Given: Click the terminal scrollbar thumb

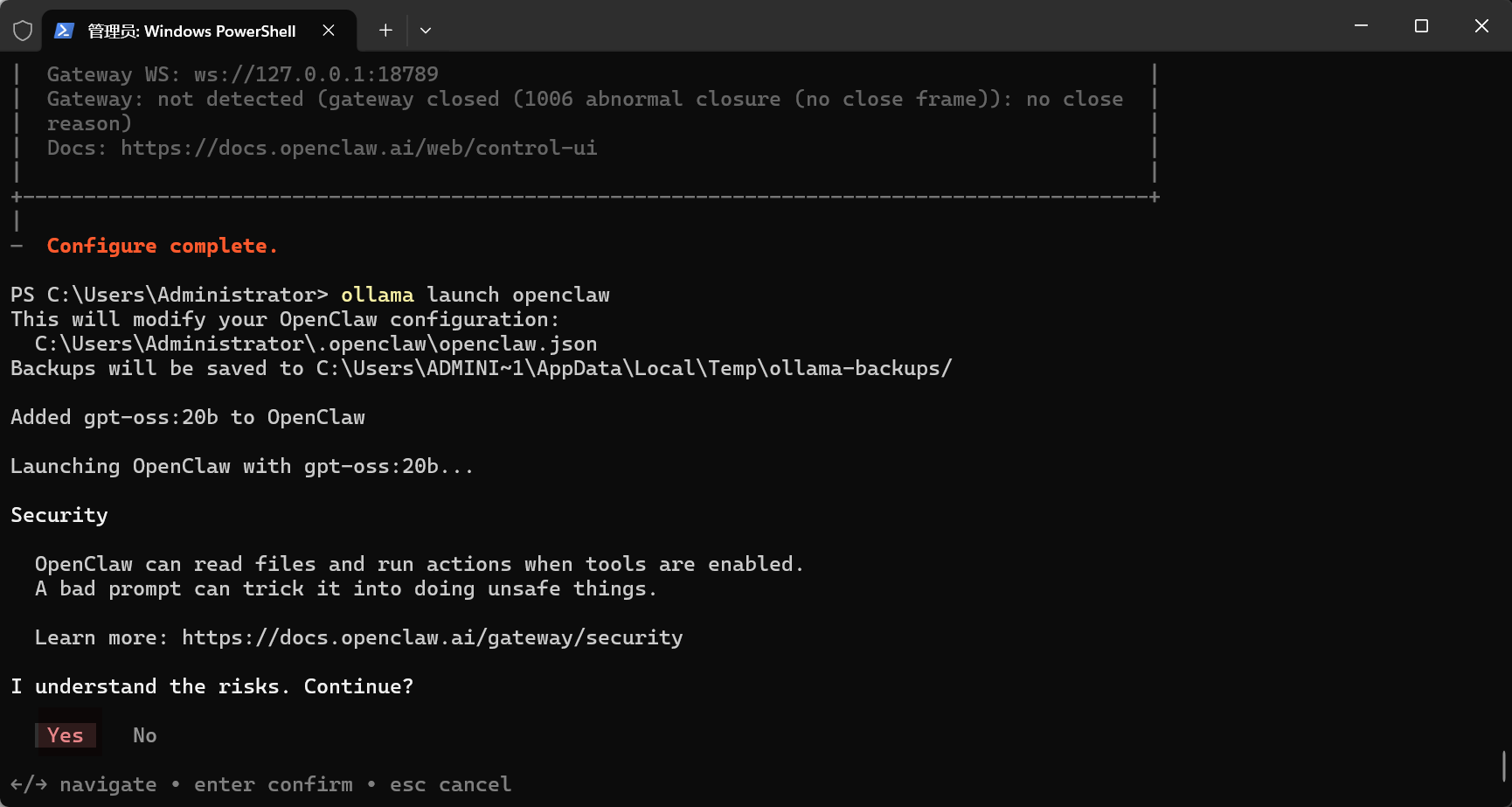Looking at the screenshot, I should coord(1504,766).
